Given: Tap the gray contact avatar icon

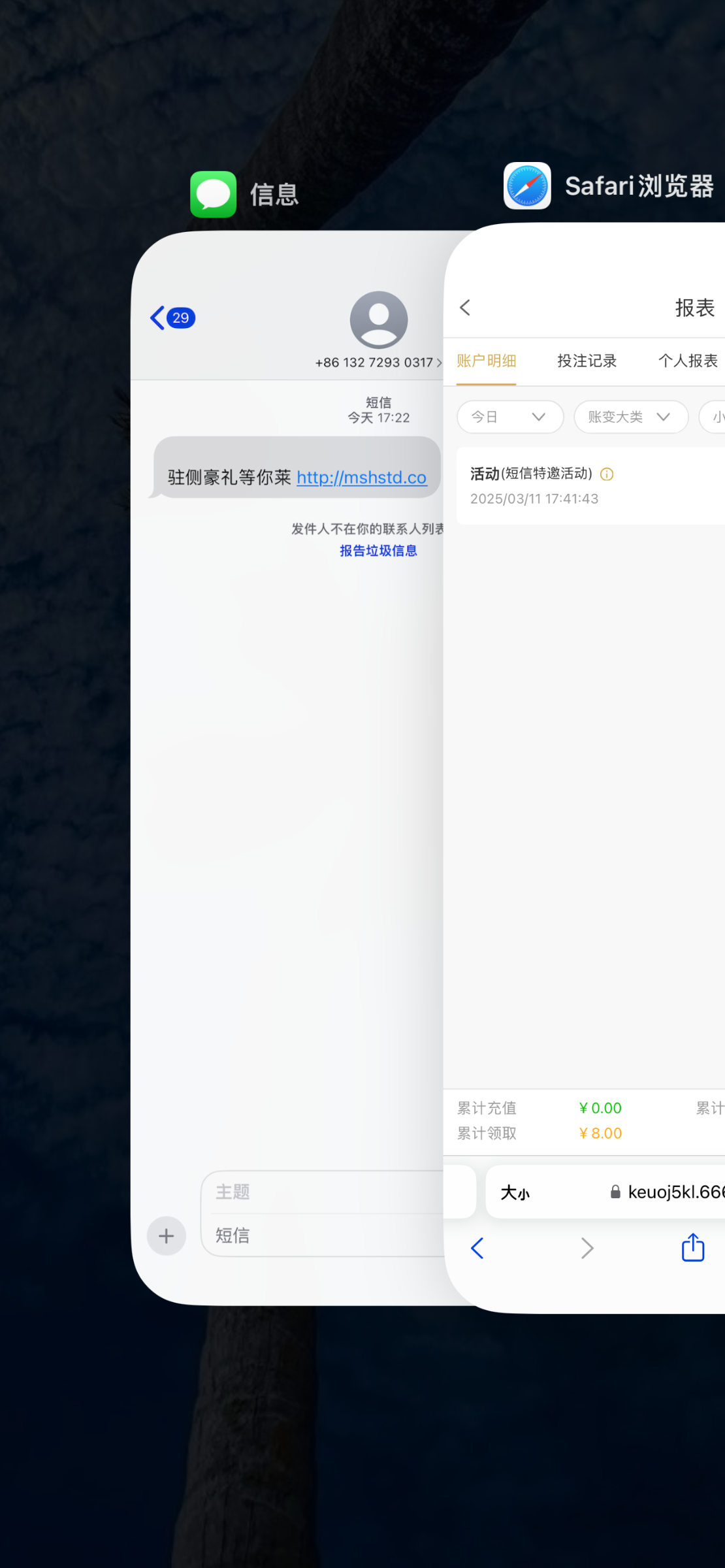Looking at the screenshot, I should [x=378, y=320].
